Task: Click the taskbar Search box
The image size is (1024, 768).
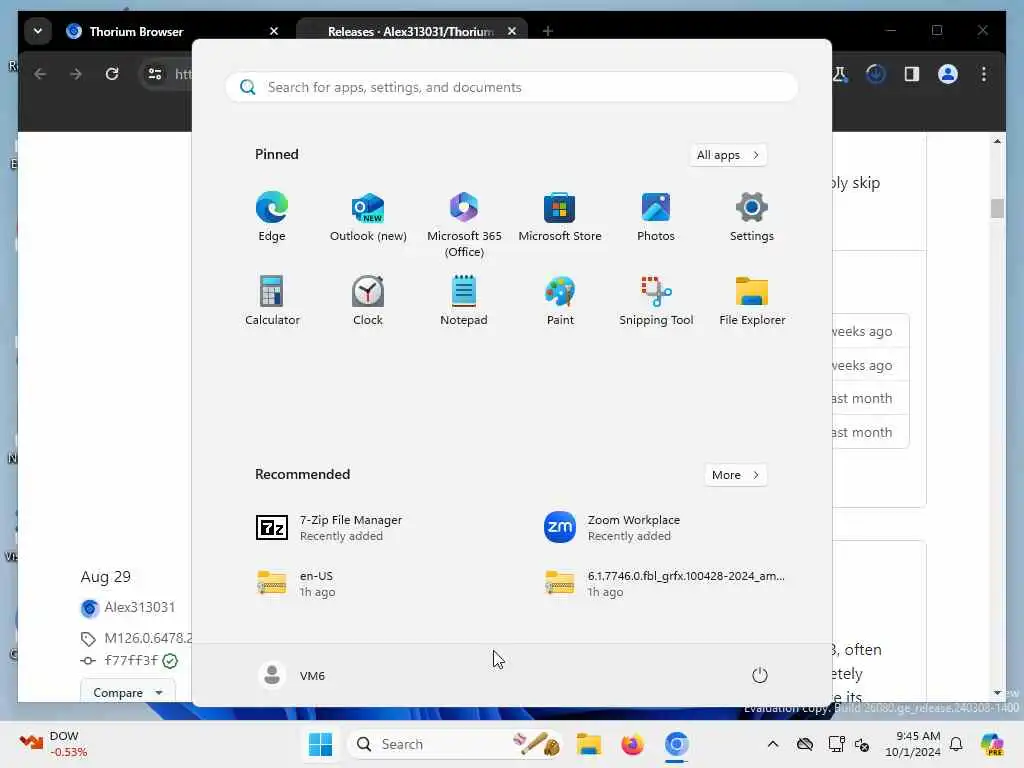Action: pos(455,744)
